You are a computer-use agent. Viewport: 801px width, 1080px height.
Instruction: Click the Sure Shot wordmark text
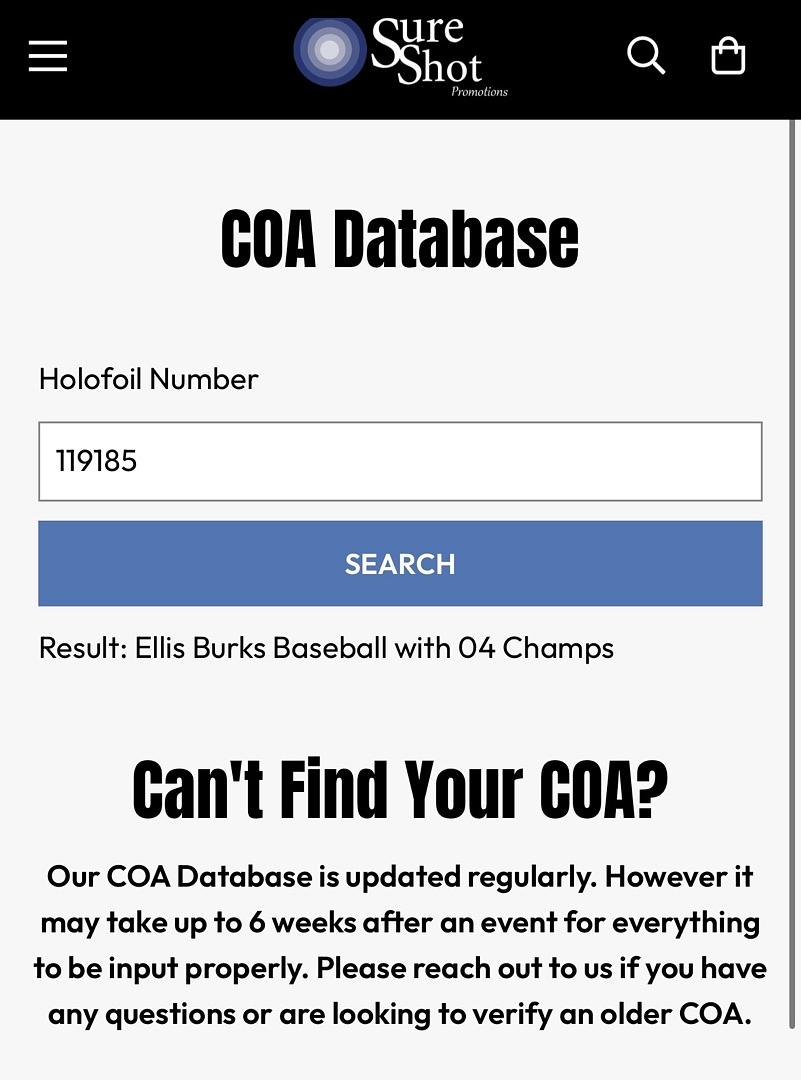[427, 50]
